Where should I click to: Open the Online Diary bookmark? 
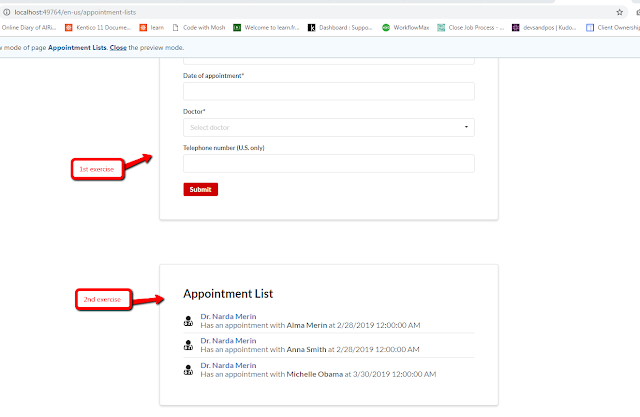coord(28,27)
